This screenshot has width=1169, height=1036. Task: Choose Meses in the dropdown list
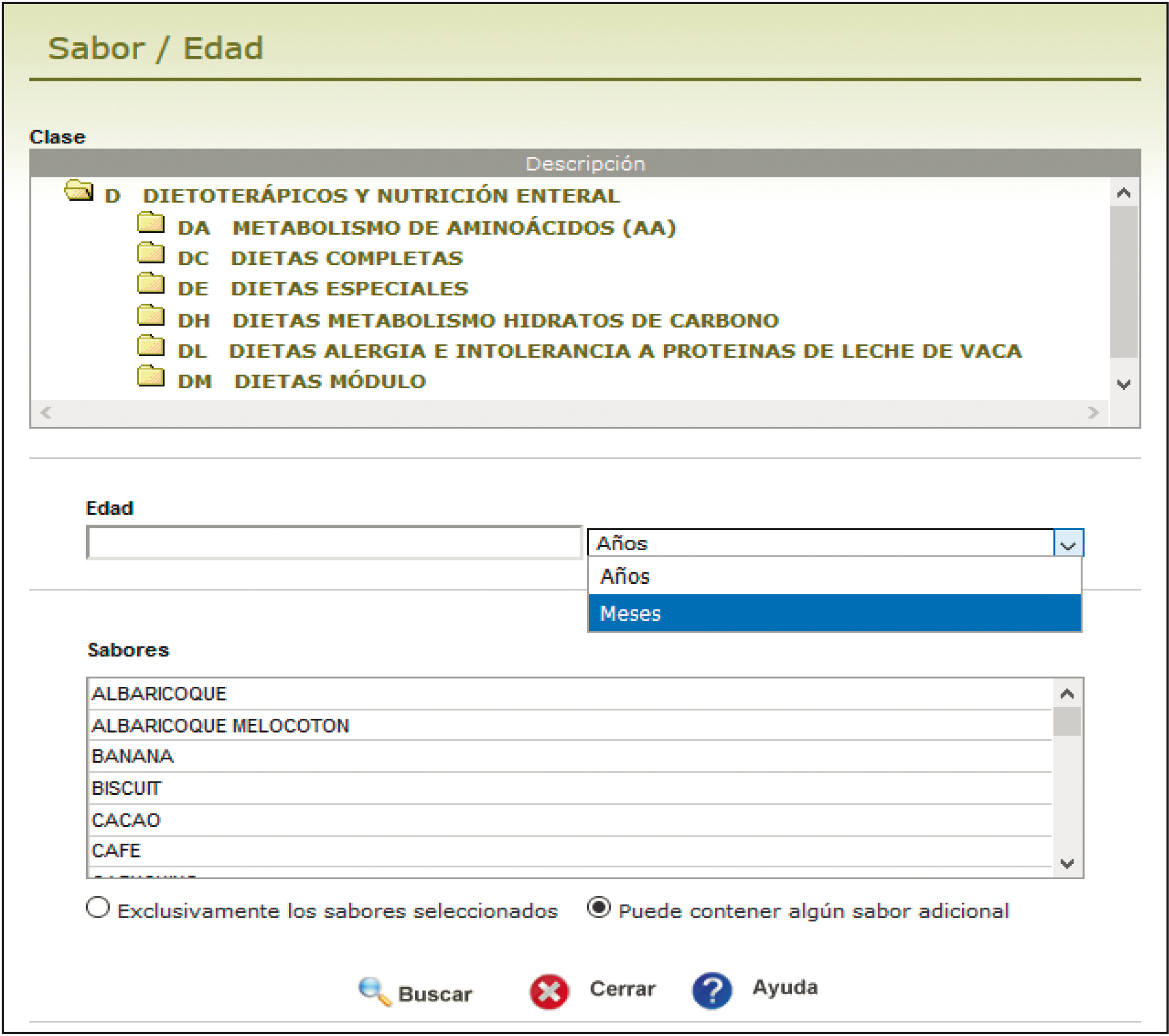630,614
